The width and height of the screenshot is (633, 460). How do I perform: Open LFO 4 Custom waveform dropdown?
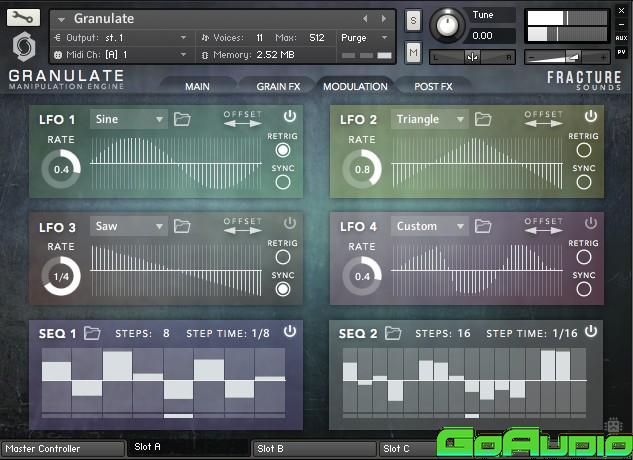tap(430, 226)
